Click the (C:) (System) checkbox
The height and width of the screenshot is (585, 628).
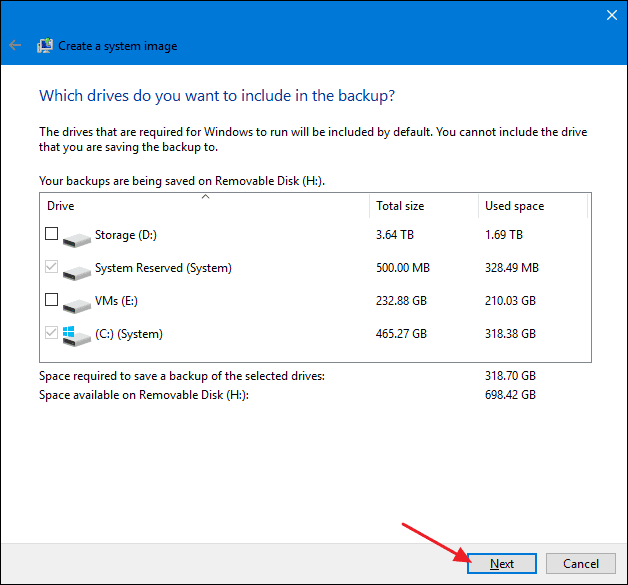51,332
